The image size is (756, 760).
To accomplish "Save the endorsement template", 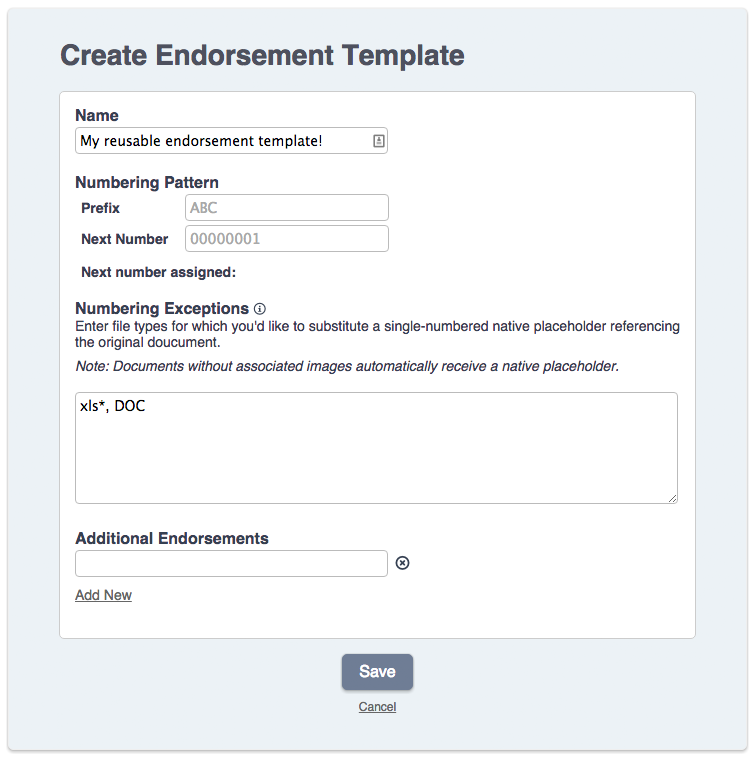I will 377,672.
